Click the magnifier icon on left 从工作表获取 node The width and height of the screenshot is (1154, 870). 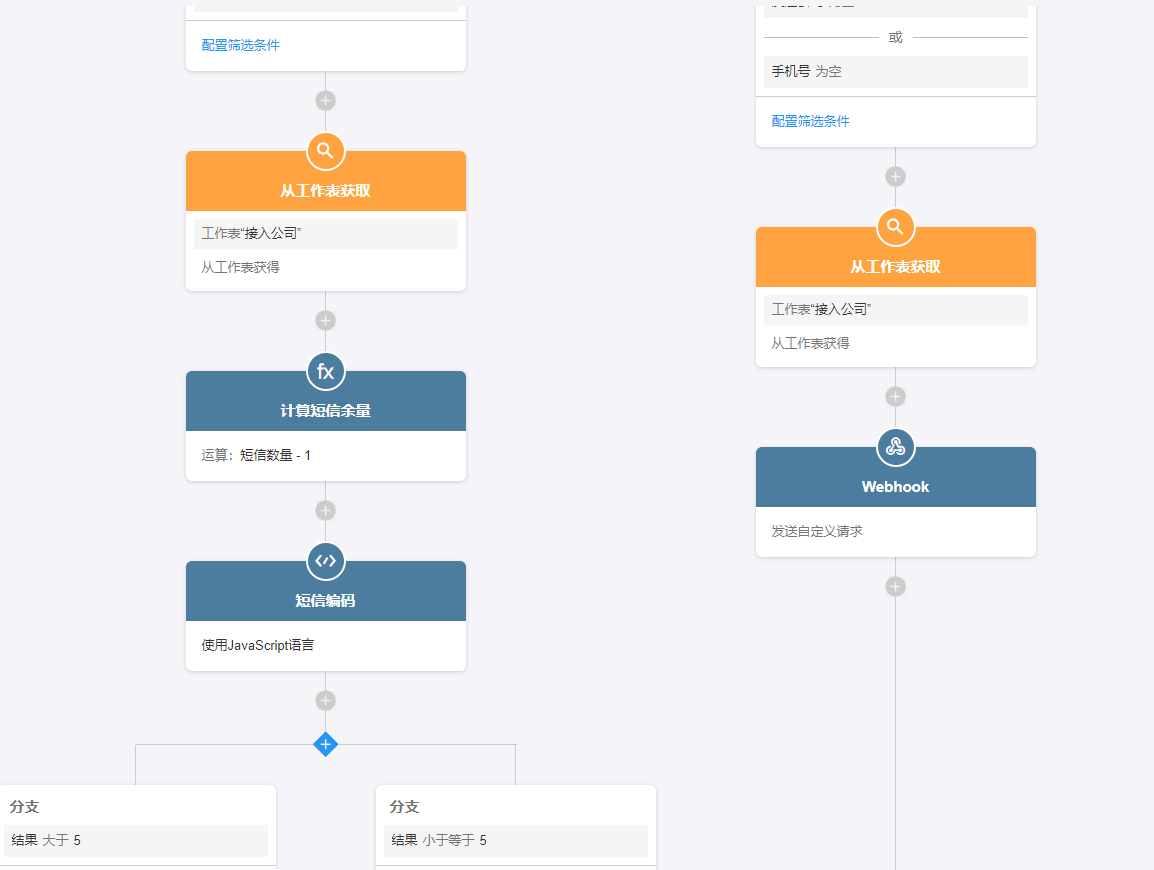pos(325,151)
